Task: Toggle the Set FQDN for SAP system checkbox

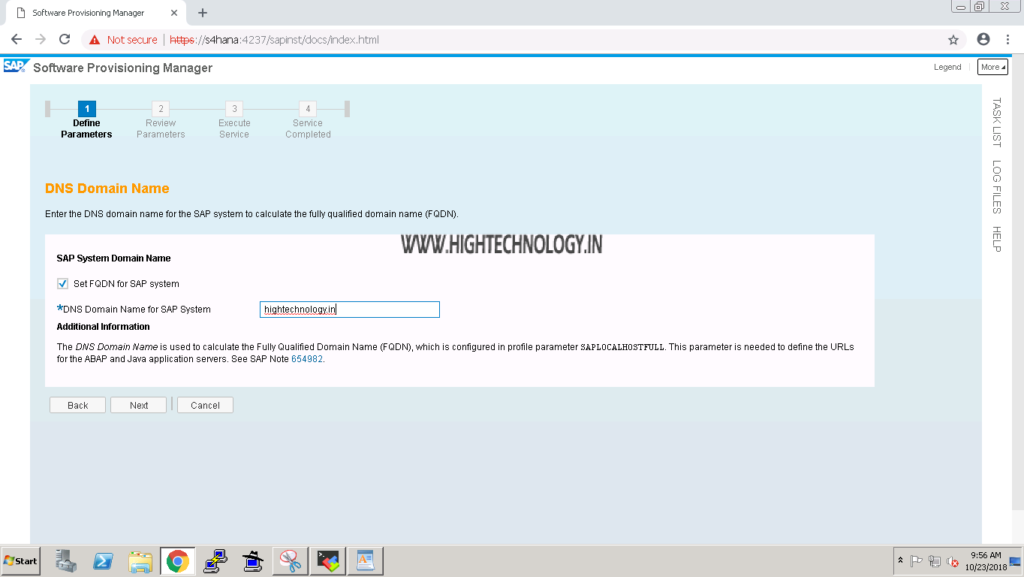Action: (x=63, y=283)
